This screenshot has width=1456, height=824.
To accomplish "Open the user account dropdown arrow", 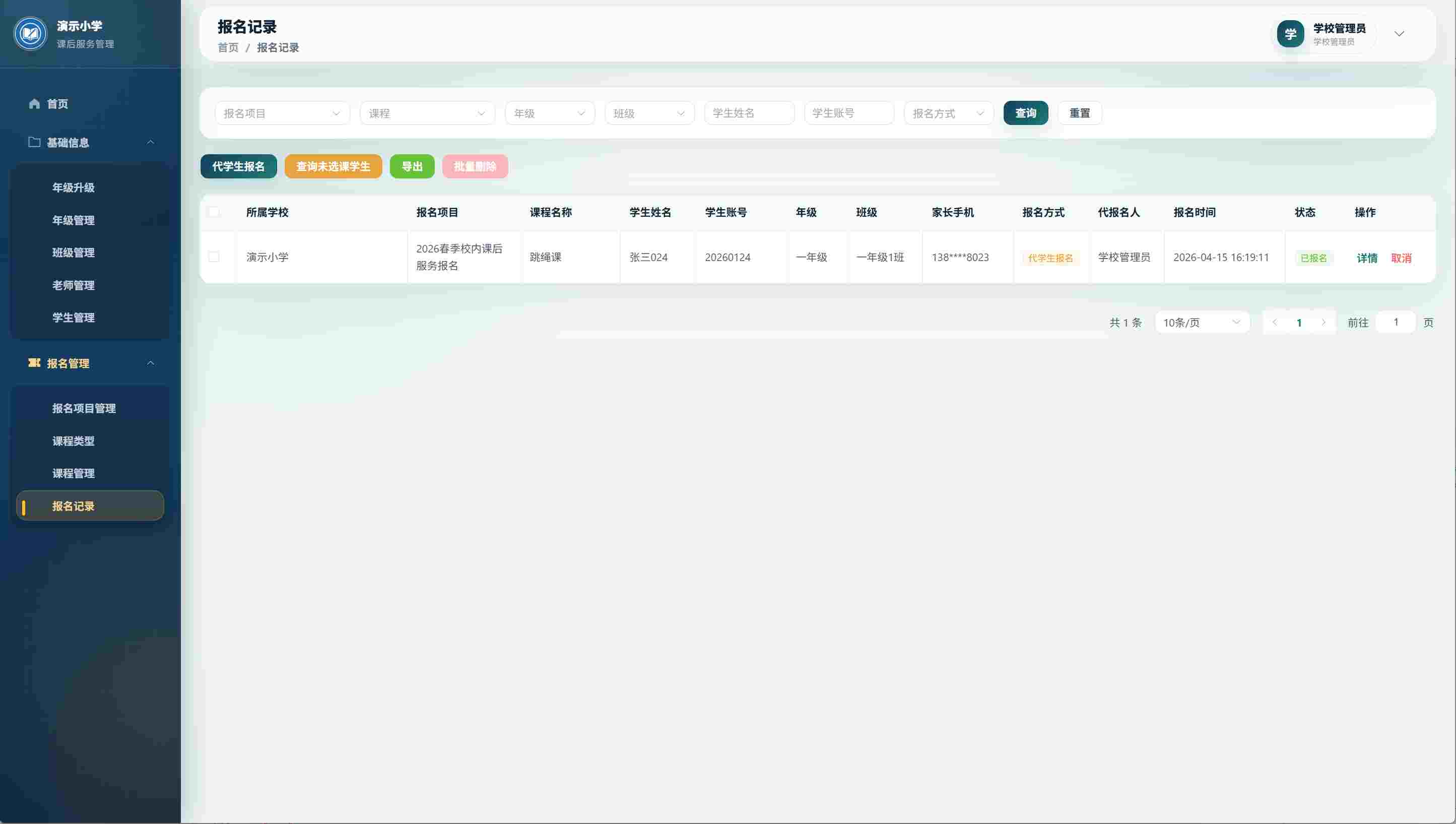I will [x=1399, y=34].
